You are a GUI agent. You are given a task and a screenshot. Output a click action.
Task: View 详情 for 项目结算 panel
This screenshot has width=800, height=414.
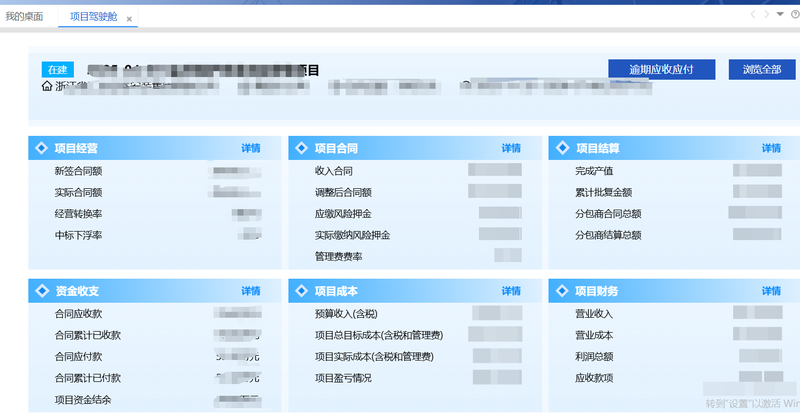pos(771,149)
